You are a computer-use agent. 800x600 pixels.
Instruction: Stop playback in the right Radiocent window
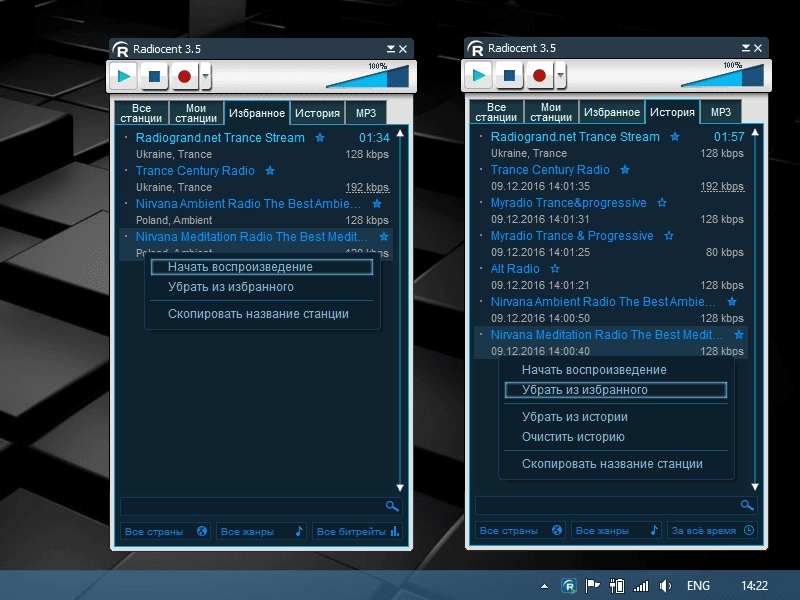click(509, 76)
